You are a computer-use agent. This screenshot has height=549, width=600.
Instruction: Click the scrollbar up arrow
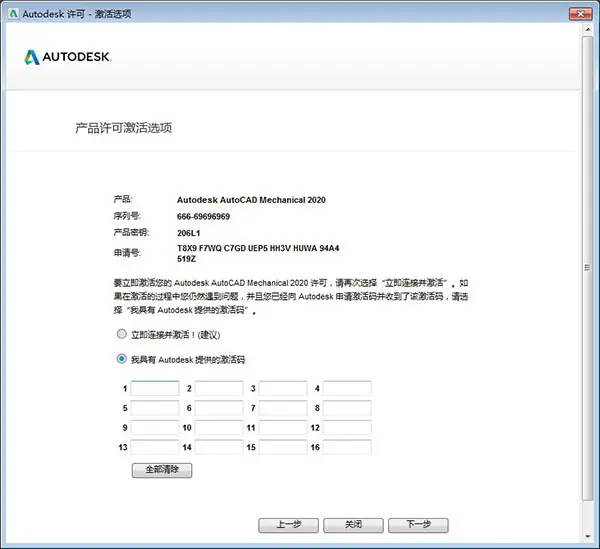tap(588, 29)
